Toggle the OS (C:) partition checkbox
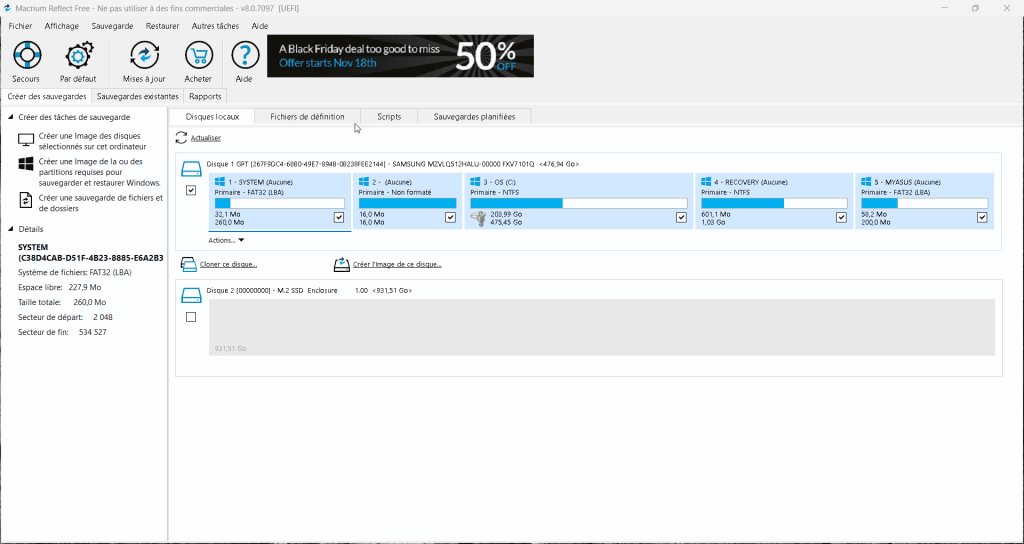This screenshot has height=544, width=1024. tap(681, 217)
